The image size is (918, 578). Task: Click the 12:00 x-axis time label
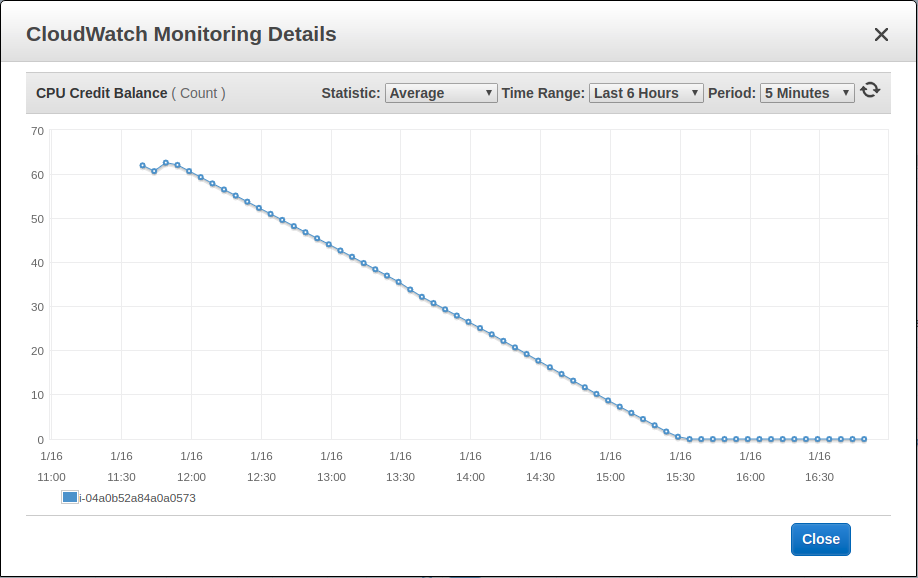click(x=191, y=477)
